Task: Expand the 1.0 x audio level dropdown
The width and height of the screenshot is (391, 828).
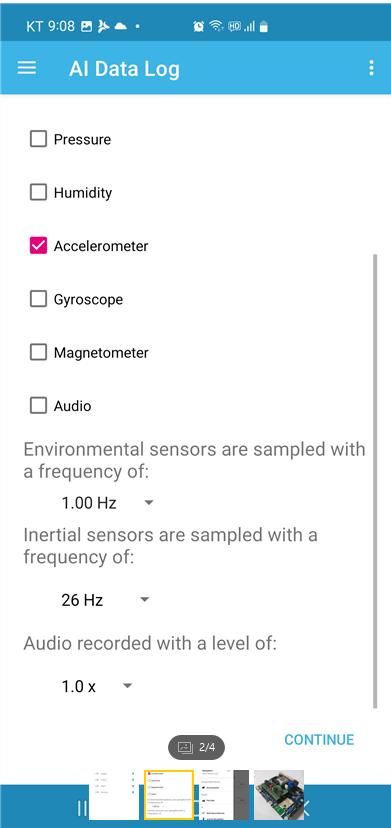Action: click(x=96, y=686)
